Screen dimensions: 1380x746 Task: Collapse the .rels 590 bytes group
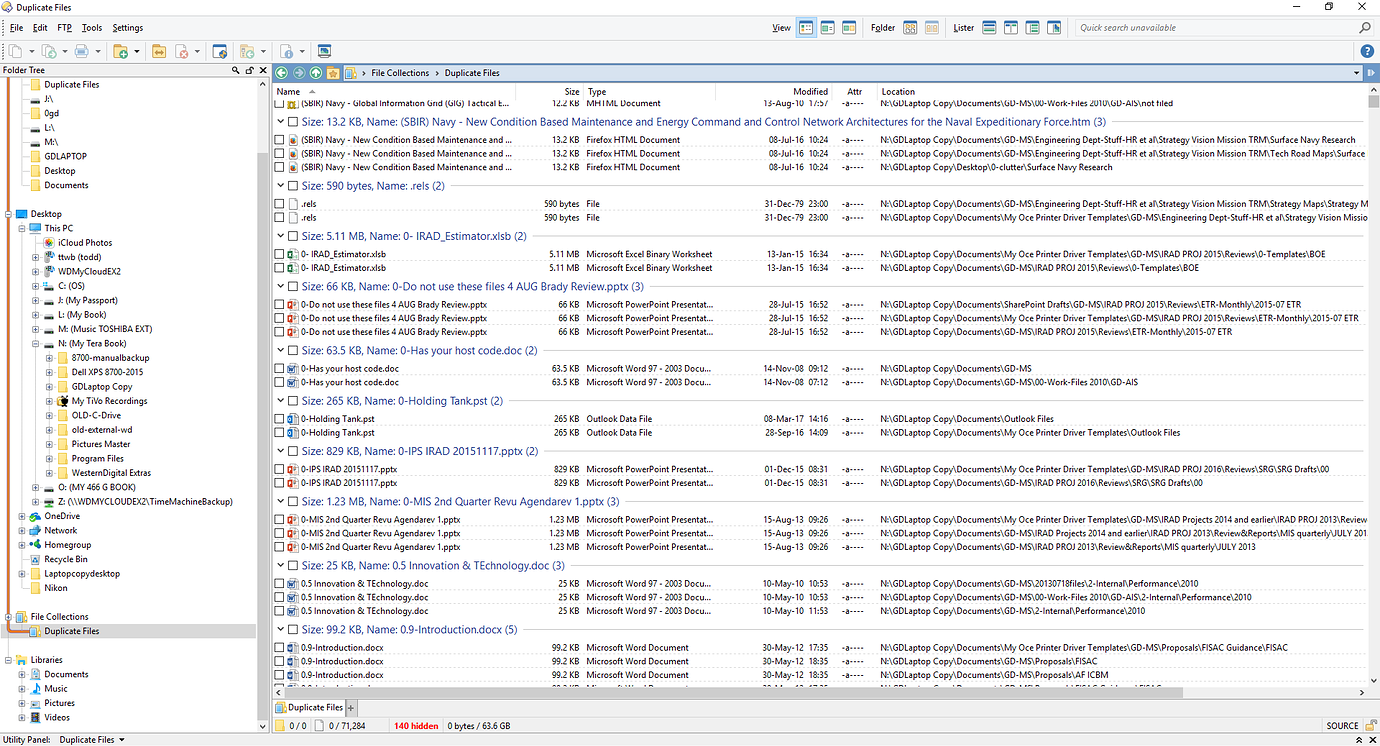coord(281,186)
